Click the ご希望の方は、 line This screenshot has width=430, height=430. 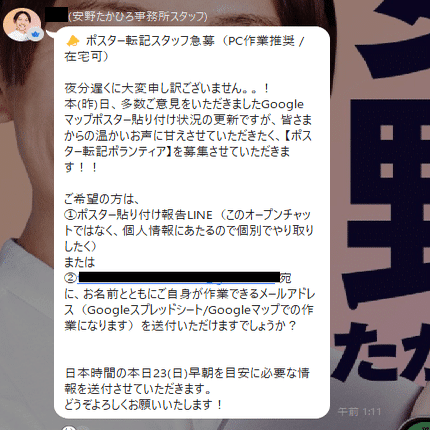coord(102,199)
